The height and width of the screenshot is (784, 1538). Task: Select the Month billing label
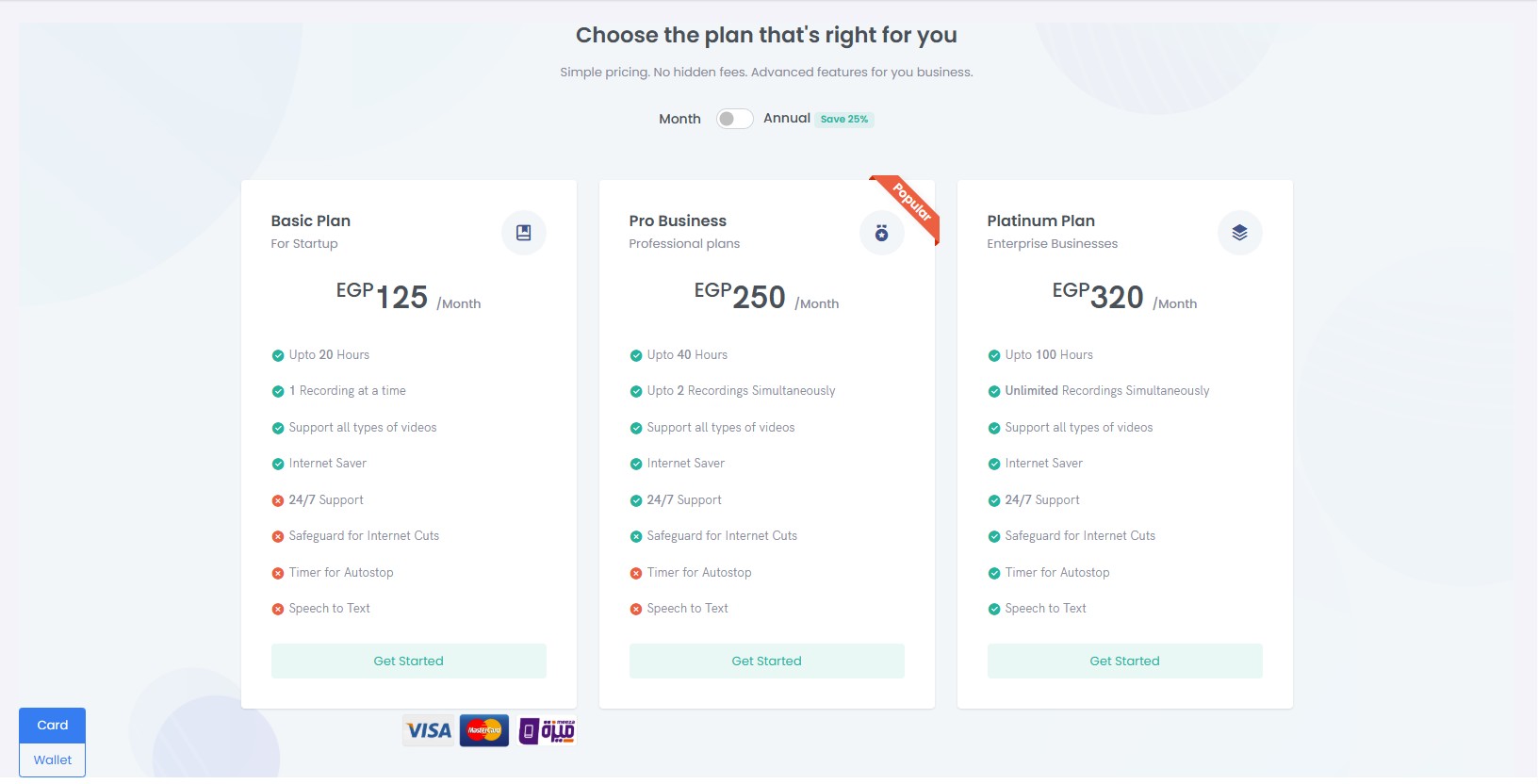click(x=679, y=119)
